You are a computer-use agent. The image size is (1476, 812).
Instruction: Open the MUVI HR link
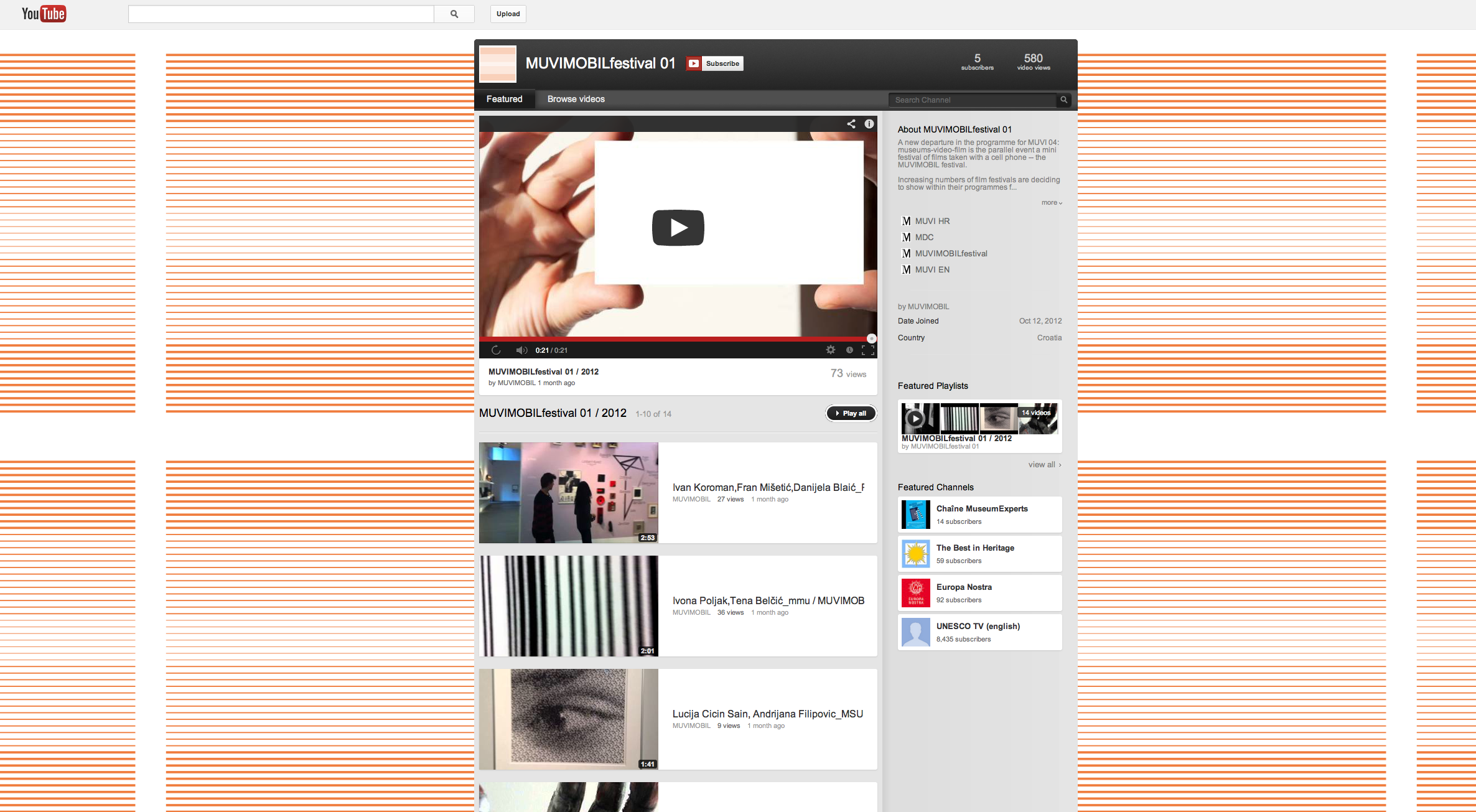pyautogui.click(x=932, y=221)
